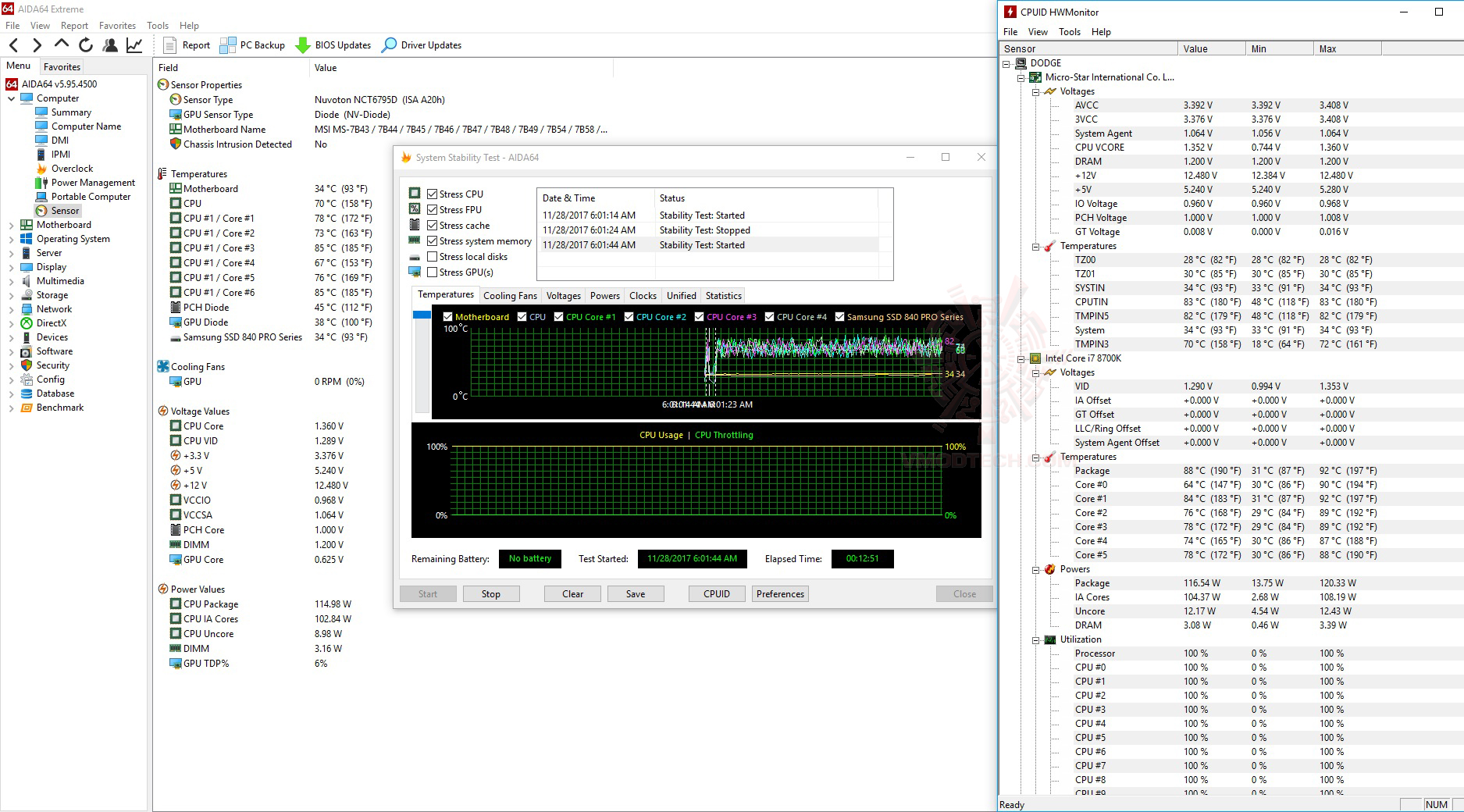
Task: Select the IPMI icon in tree
Action: (41, 155)
